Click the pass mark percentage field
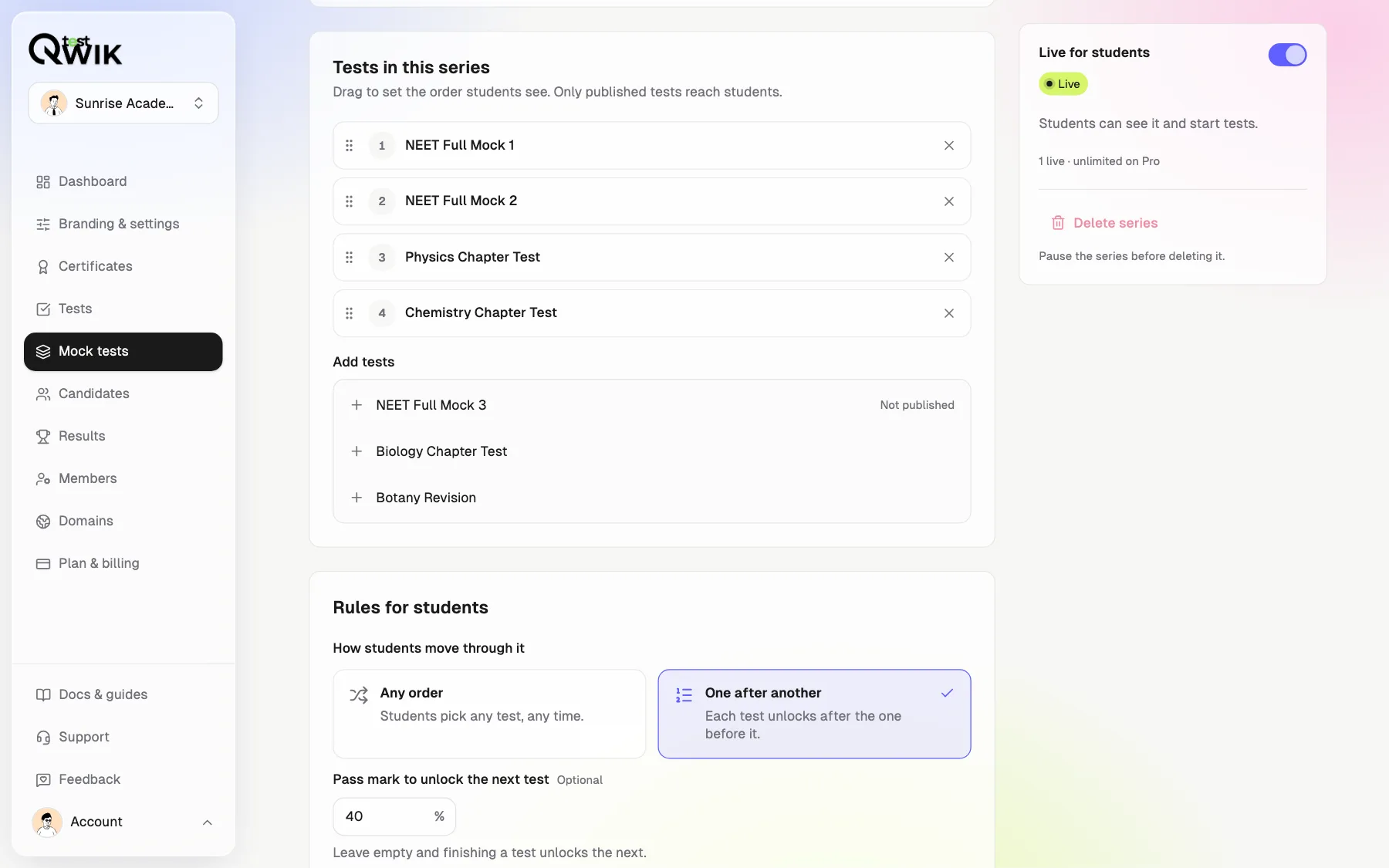The image size is (1389, 868). (x=394, y=816)
